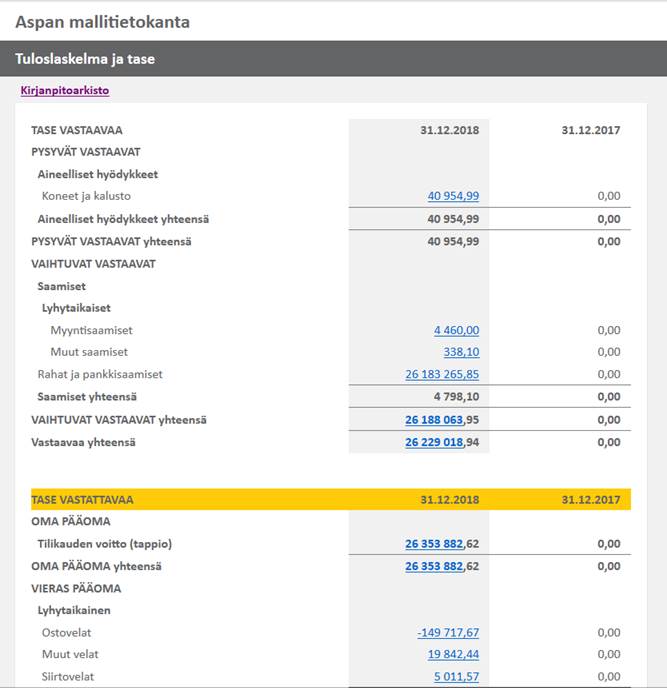Click the VIERAS PÄÄOMA section heading
Image resolution: width=667 pixels, height=688 pixels.
[76, 588]
